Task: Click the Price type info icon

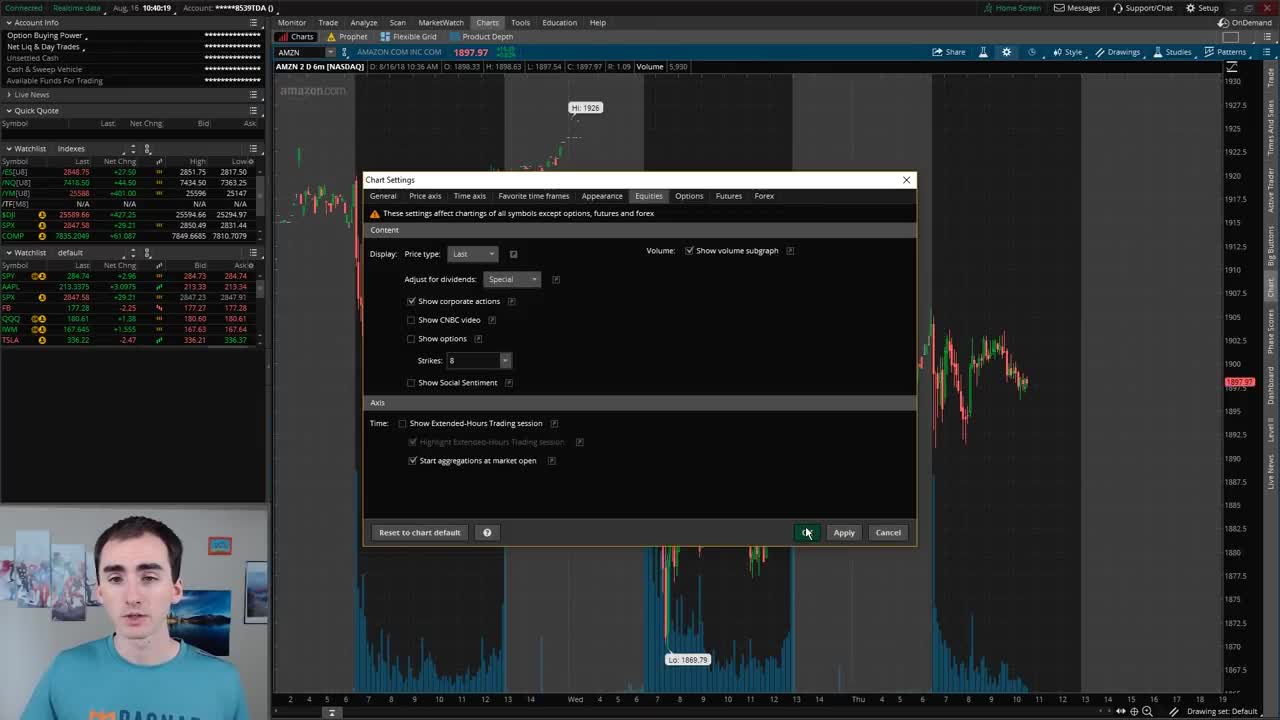Action: click(x=513, y=254)
